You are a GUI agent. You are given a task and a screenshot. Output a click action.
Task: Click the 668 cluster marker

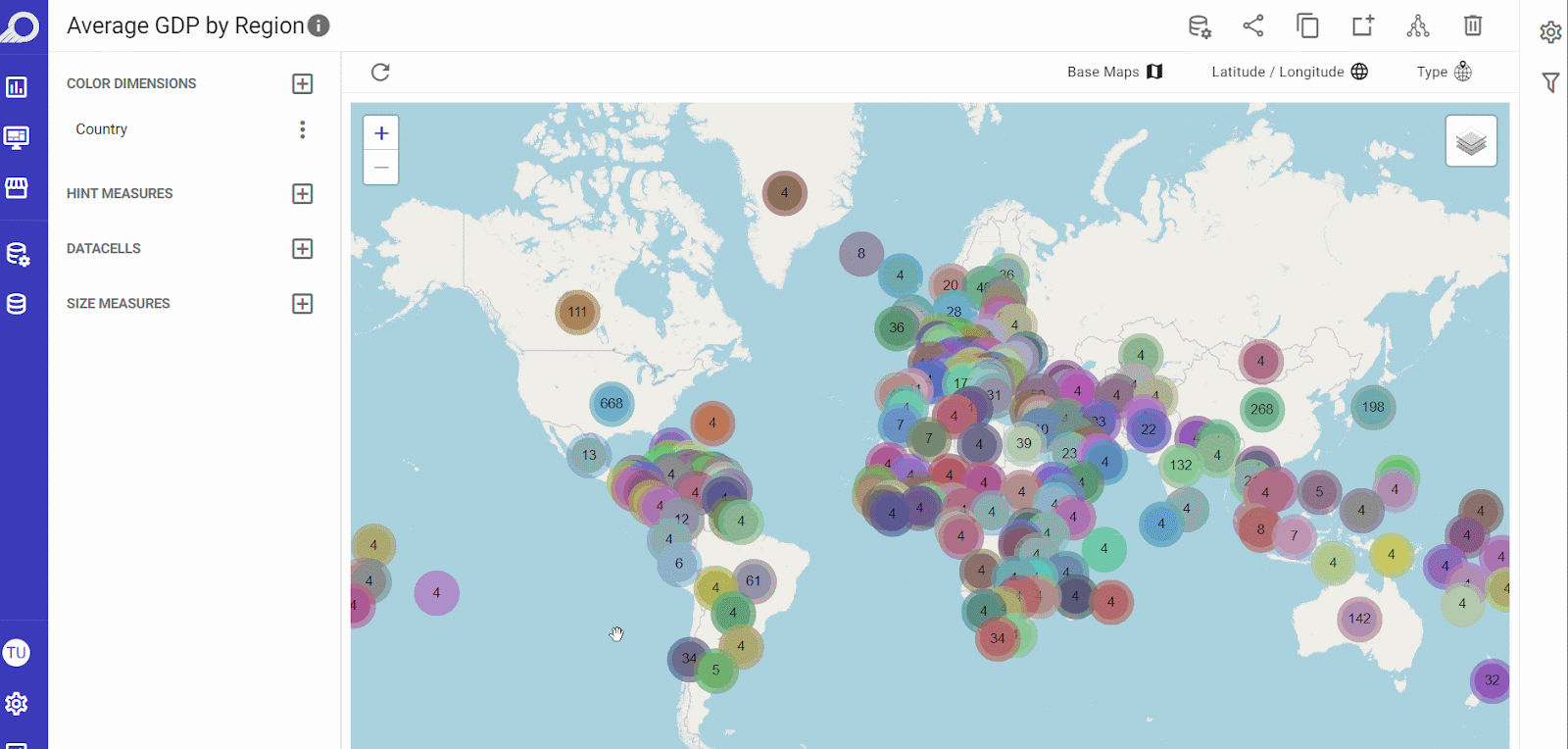click(x=612, y=404)
